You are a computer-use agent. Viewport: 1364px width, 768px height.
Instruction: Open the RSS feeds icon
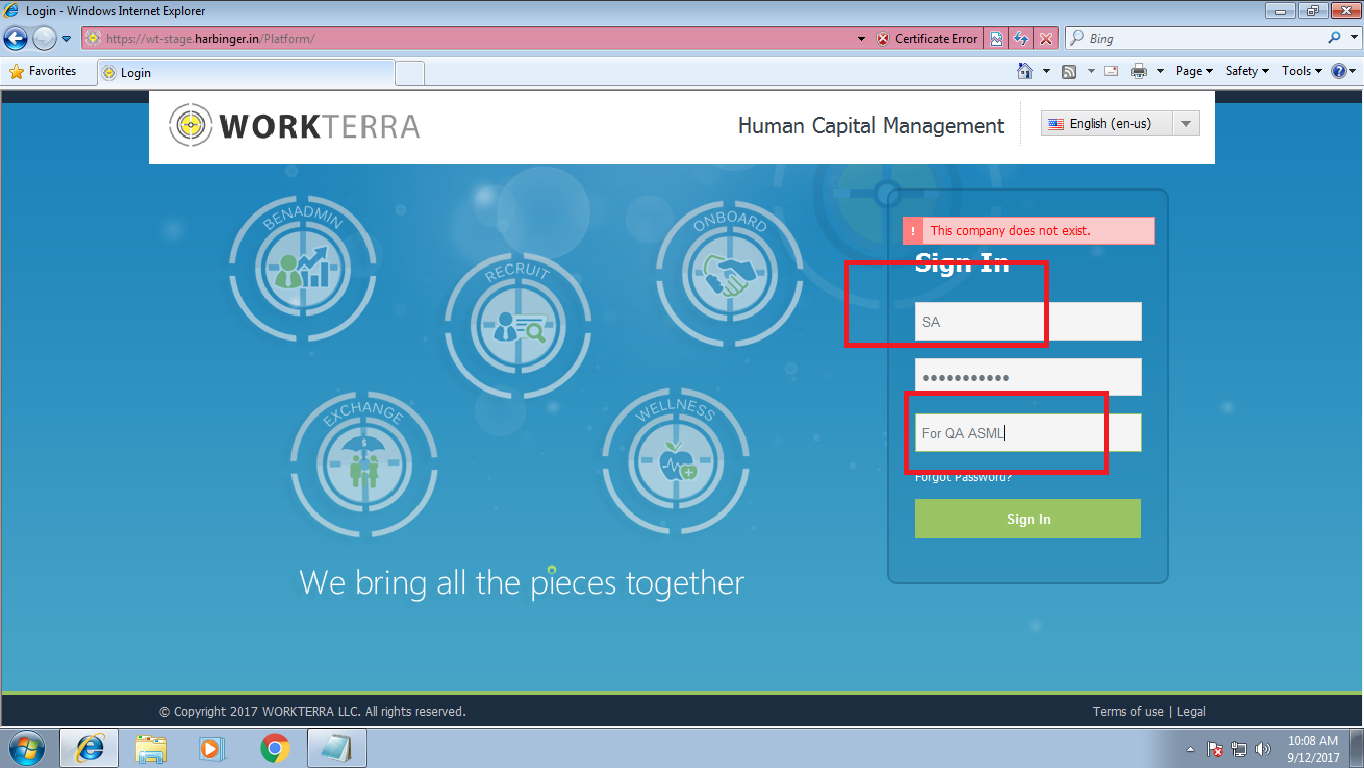1069,71
